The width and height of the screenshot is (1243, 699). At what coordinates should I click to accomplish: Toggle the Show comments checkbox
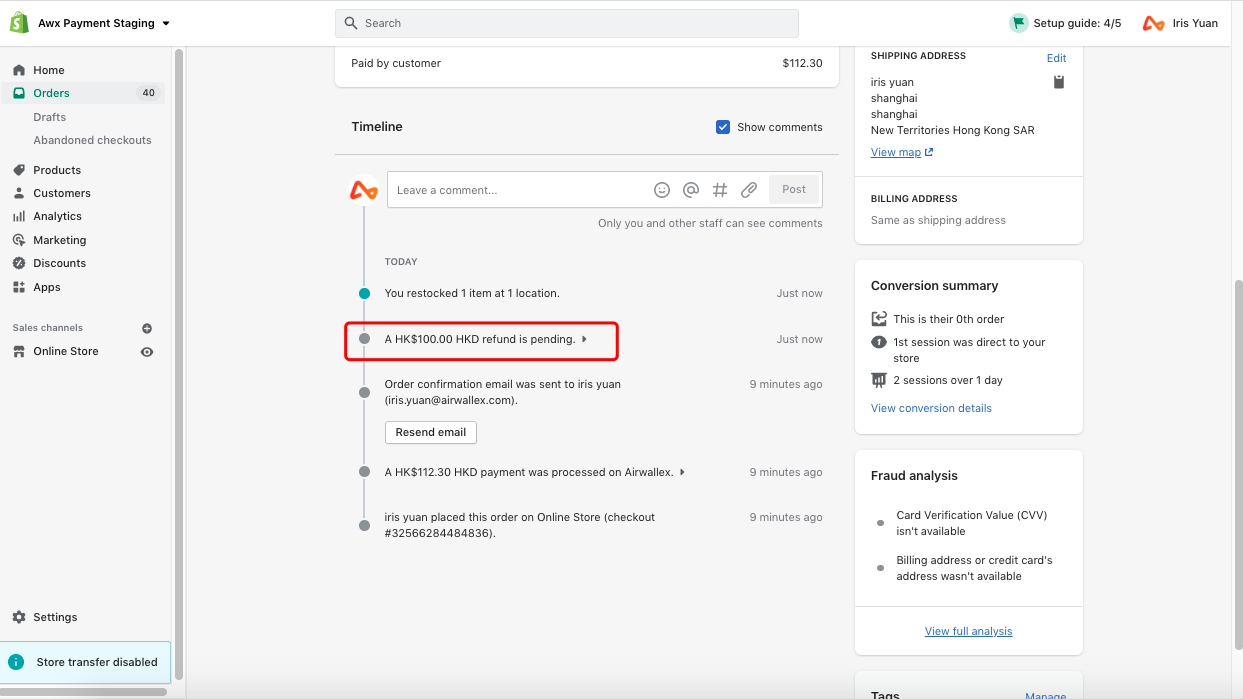(x=723, y=127)
